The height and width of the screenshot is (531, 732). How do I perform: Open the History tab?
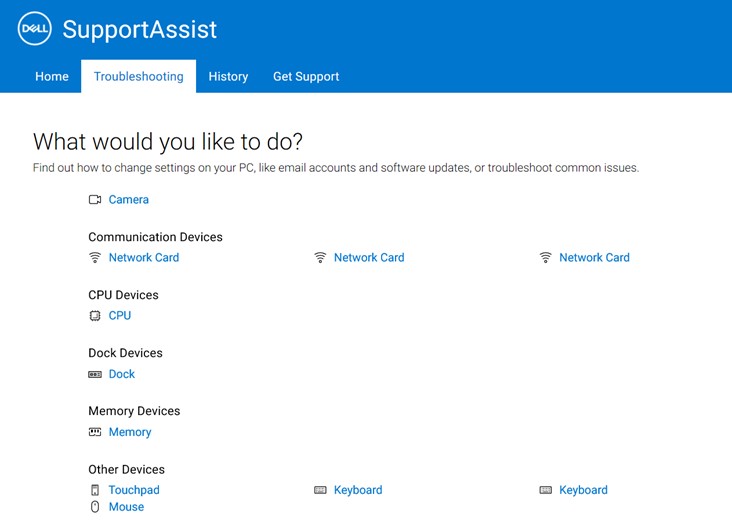pyautogui.click(x=228, y=77)
